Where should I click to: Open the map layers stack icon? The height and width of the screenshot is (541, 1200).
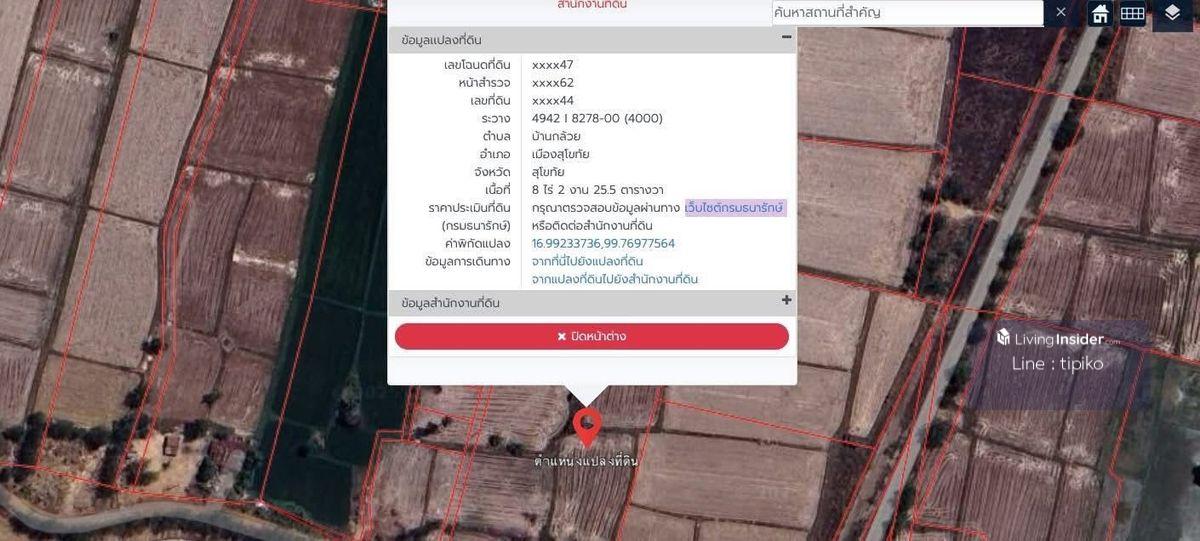coord(1172,14)
